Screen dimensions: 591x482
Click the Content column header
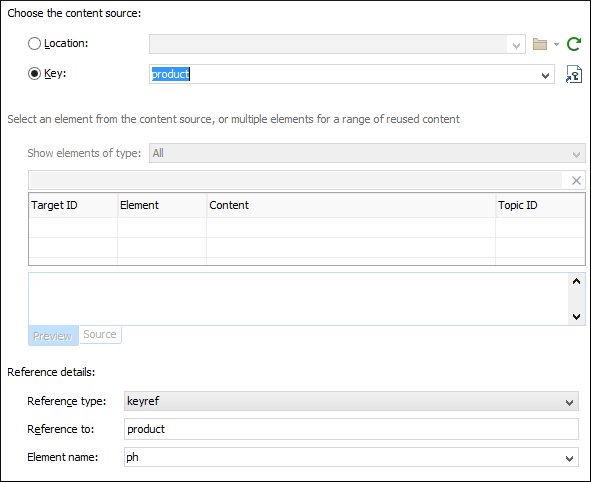[x=351, y=205]
